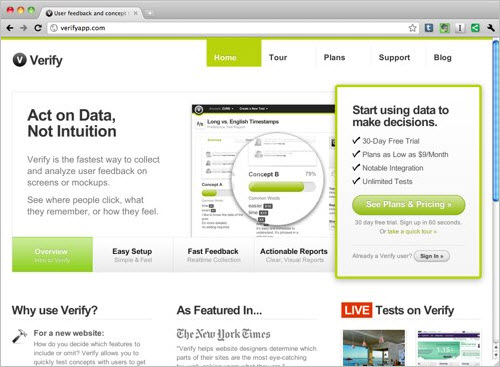Click The New York Times logo
Image resolution: width=500 pixels, height=367 pixels.
223,334
